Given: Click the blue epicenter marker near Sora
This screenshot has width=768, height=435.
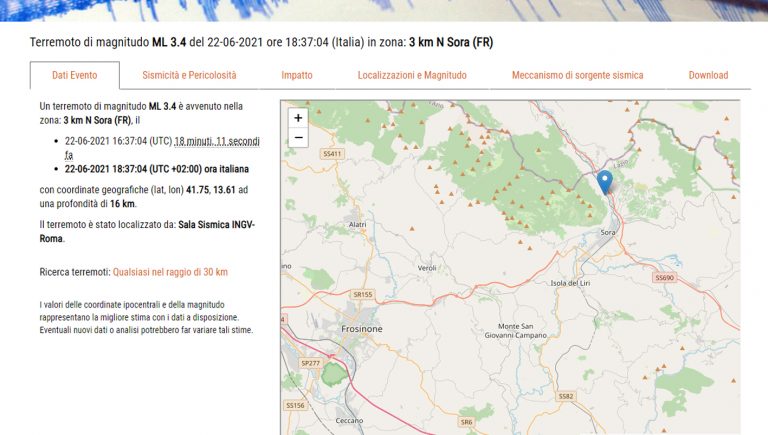Looking at the screenshot, I should (604, 182).
